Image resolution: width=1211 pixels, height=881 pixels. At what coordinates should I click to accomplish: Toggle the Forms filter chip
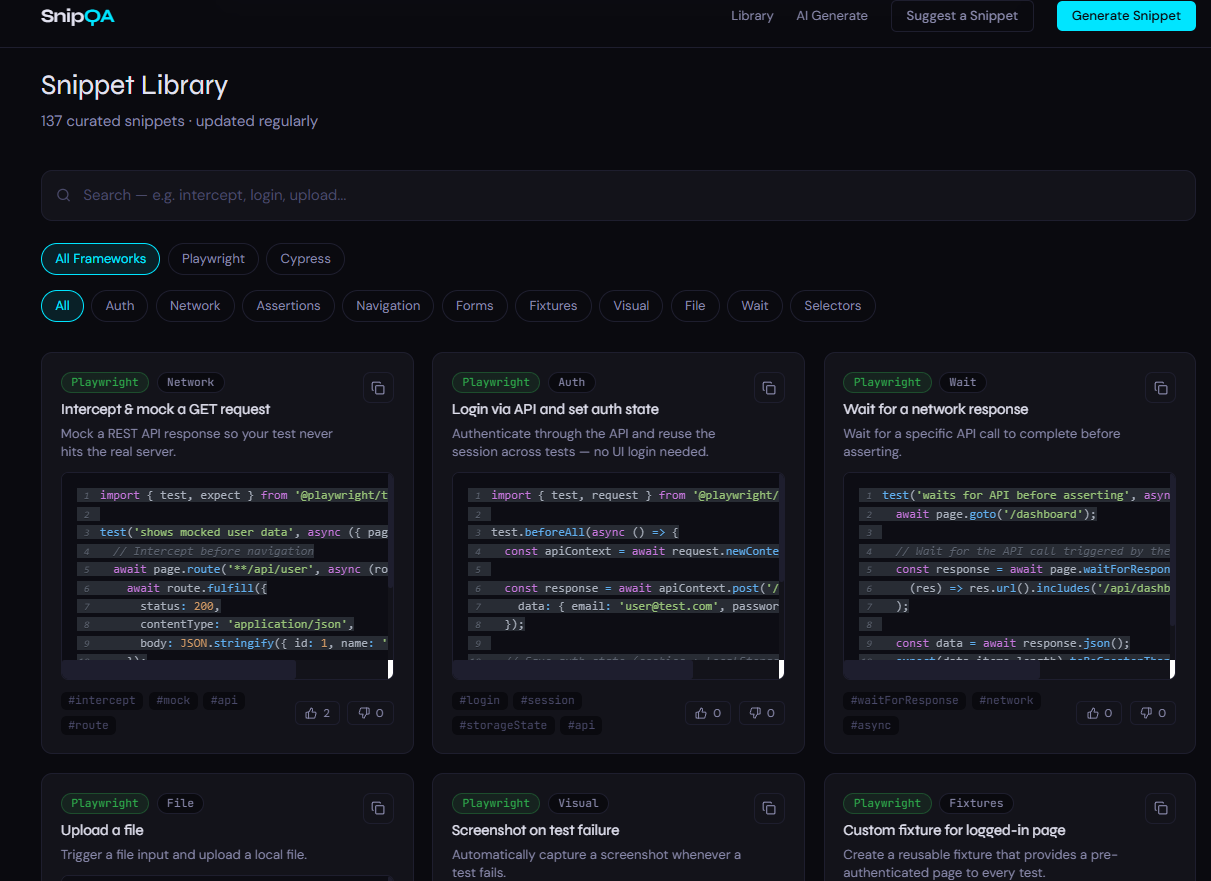474,305
